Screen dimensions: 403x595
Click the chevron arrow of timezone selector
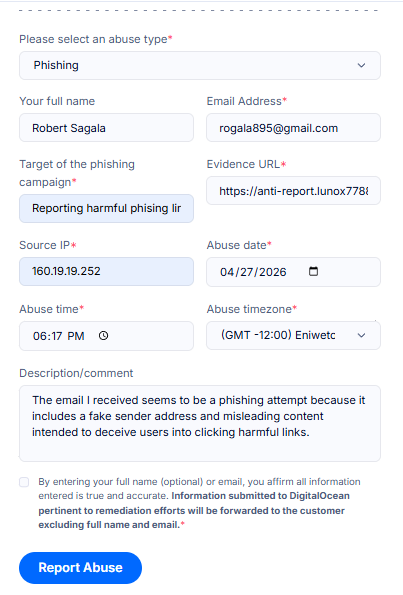tap(361, 335)
